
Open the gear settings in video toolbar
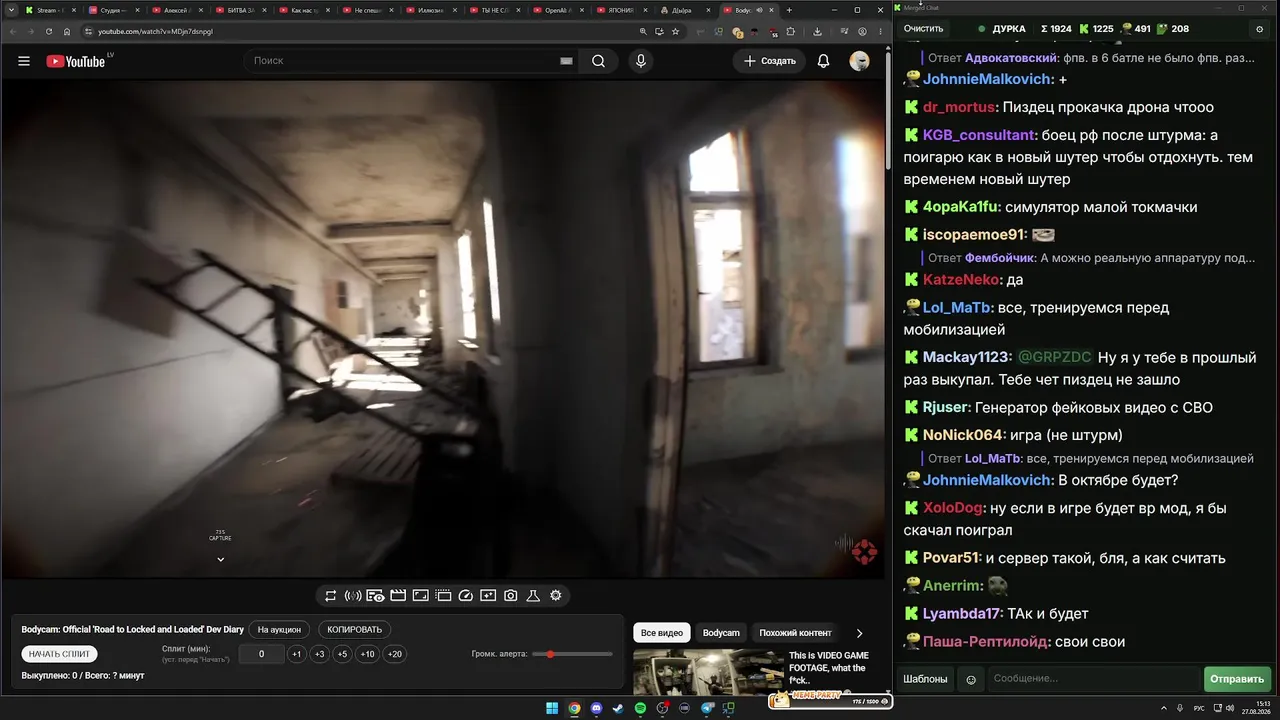[556, 596]
